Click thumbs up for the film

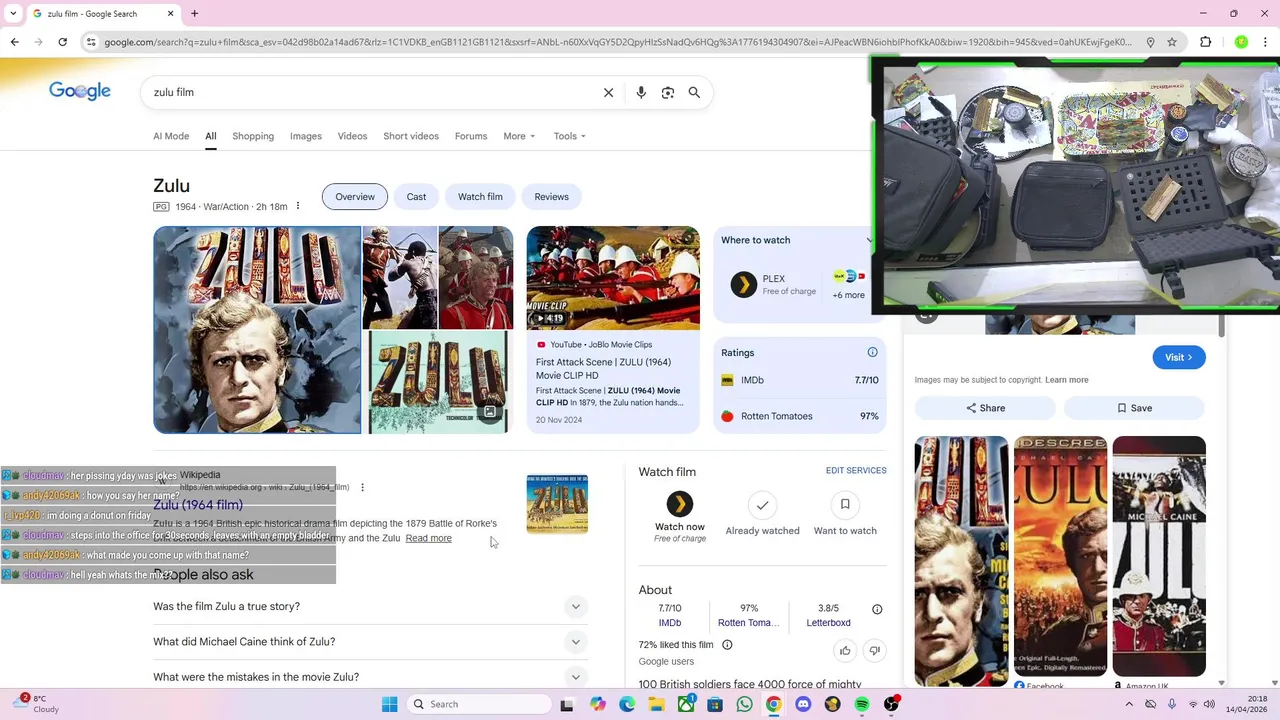pyautogui.click(x=845, y=651)
